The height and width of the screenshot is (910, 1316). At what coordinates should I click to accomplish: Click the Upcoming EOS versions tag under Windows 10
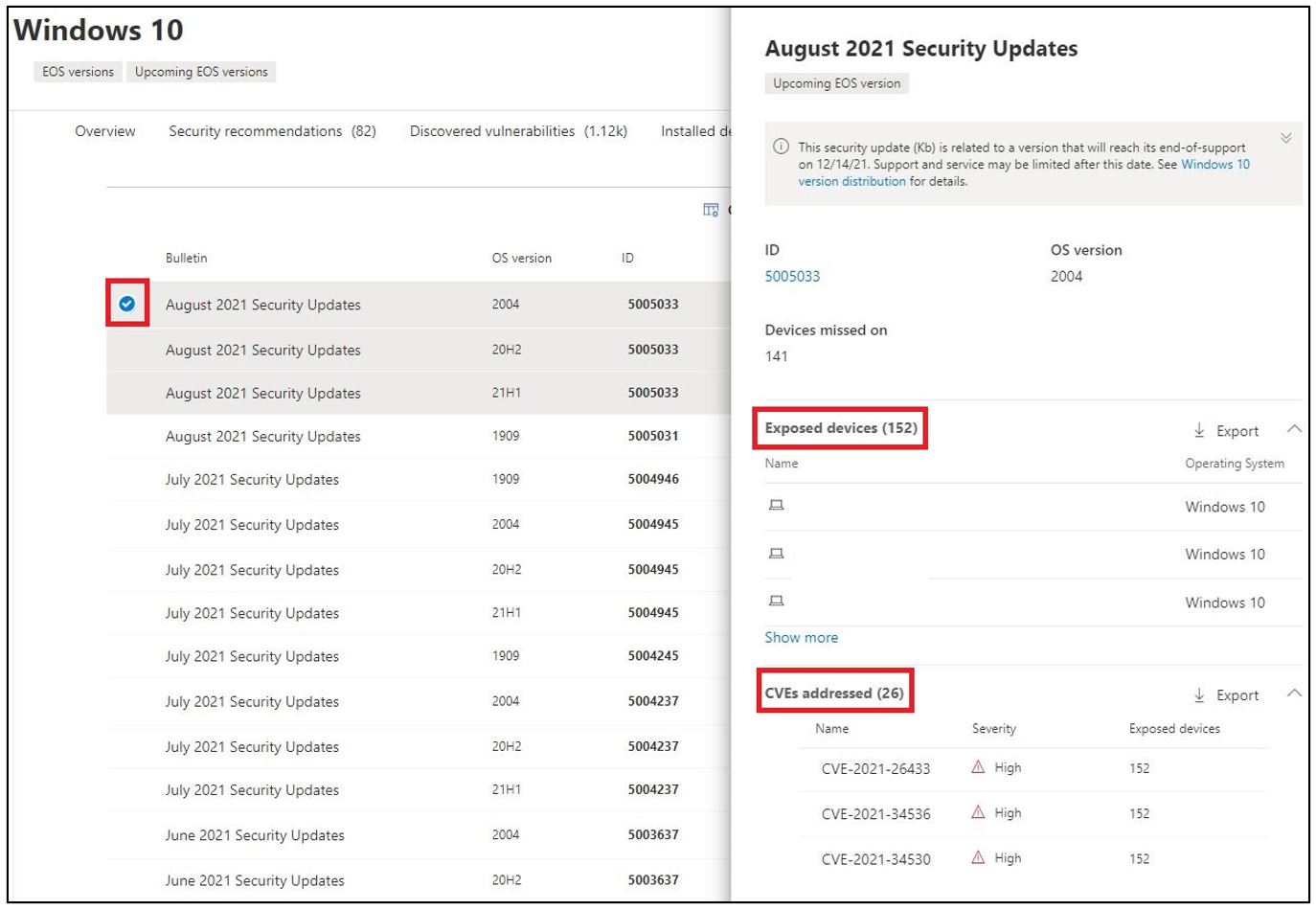(x=201, y=71)
